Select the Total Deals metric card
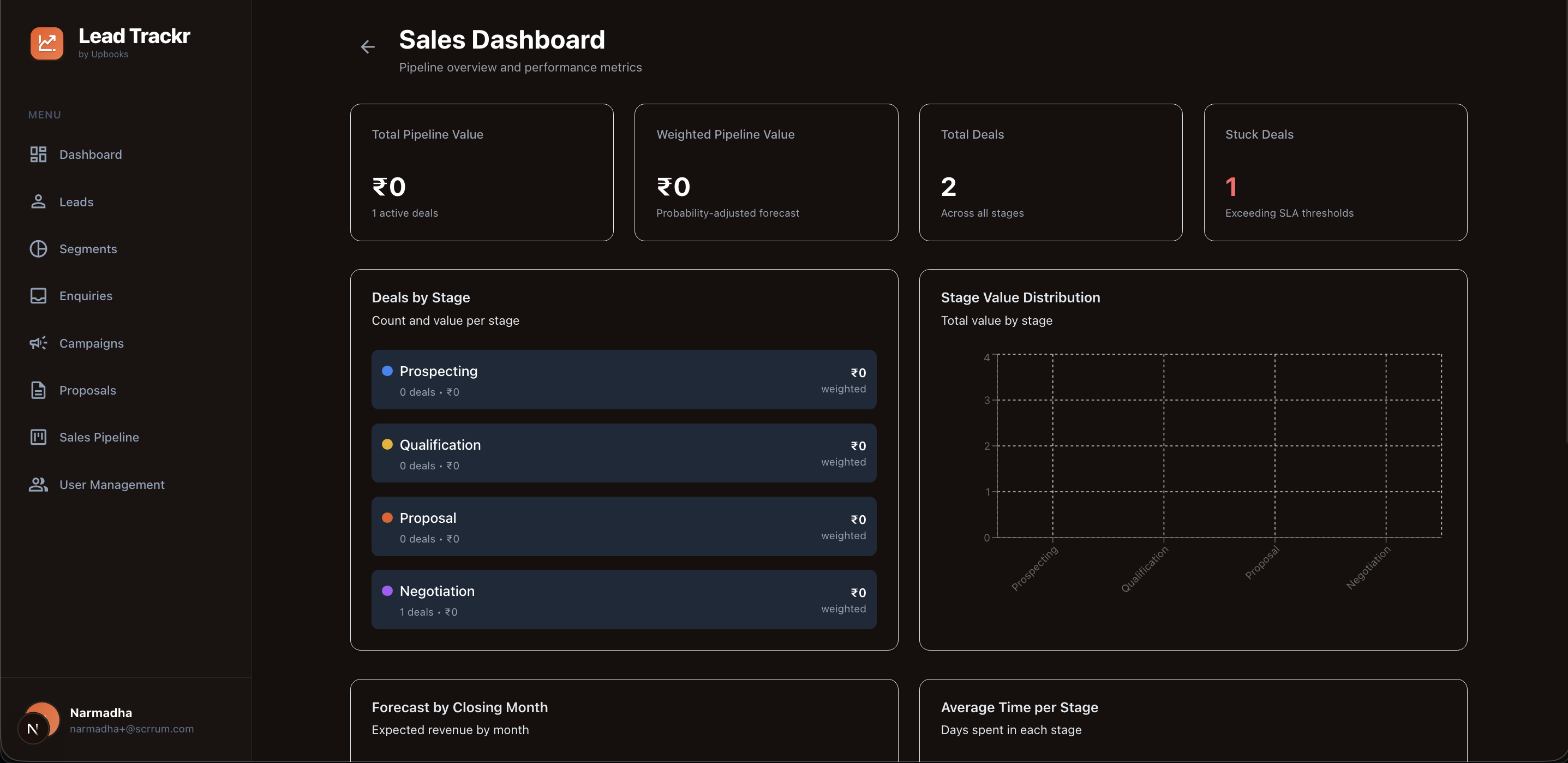This screenshot has height=763, width=1568. point(1051,172)
